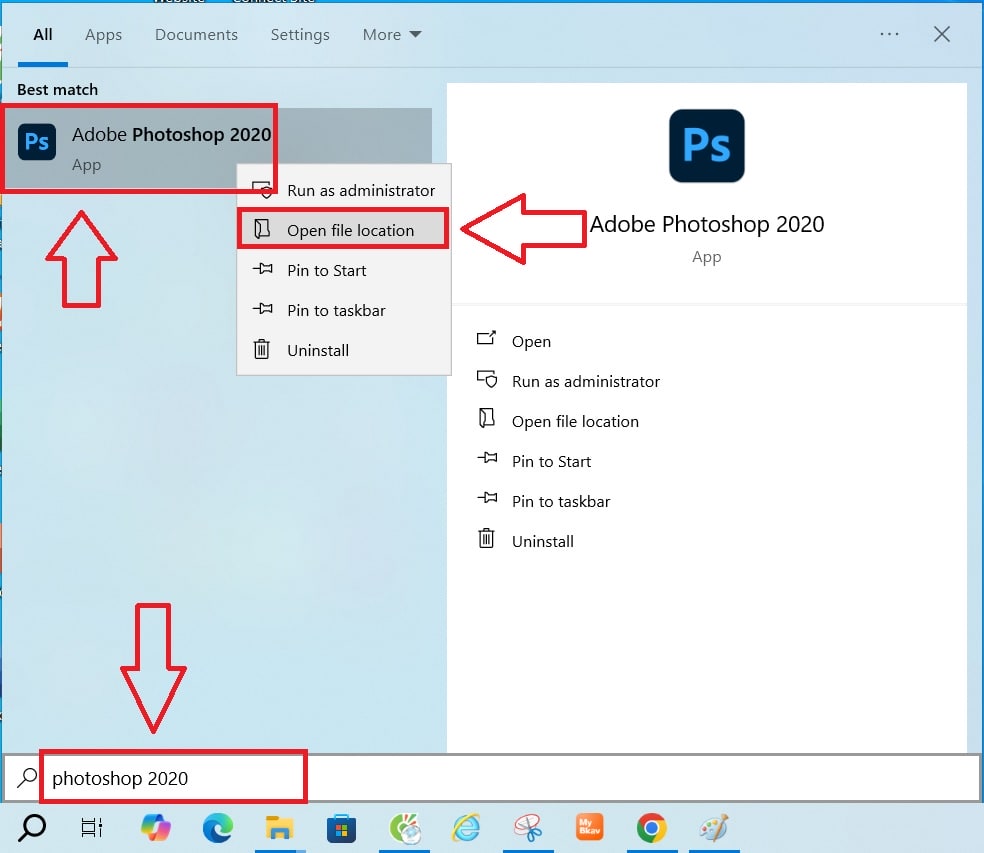This screenshot has height=853, width=984.
Task: Open Microsoft Edge from the taskbar
Action: (x=218, y=828)
